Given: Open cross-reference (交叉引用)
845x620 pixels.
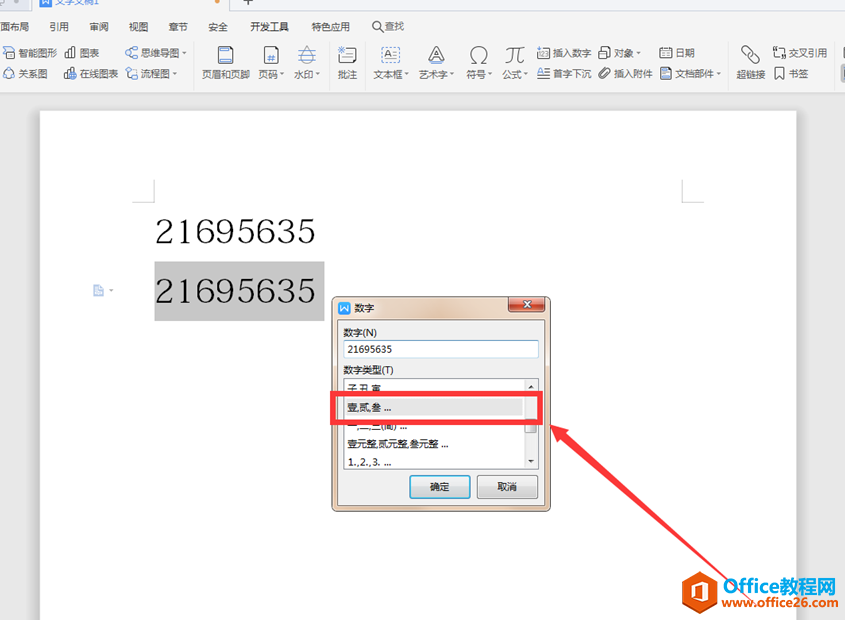Looking at the screenshot, I should pyautogui.click(x=800, y=53).
